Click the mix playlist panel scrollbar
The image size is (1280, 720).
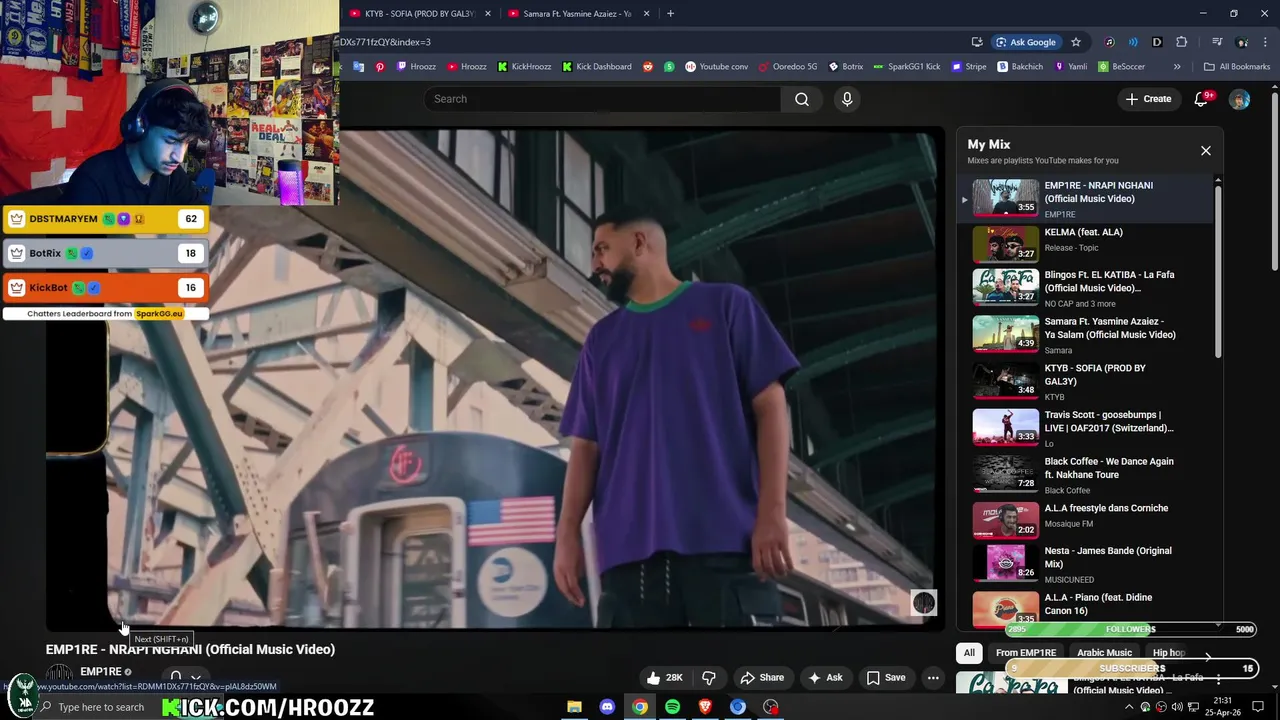tap(1218, 270)
